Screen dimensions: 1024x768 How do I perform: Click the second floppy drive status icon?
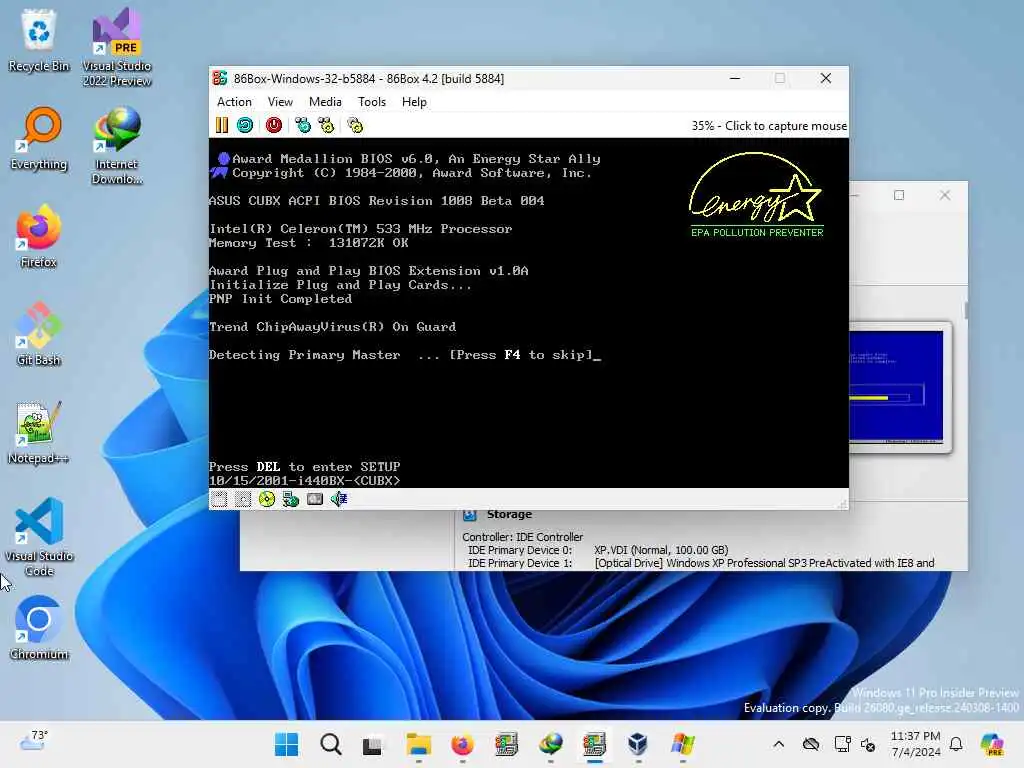point(243,500)
